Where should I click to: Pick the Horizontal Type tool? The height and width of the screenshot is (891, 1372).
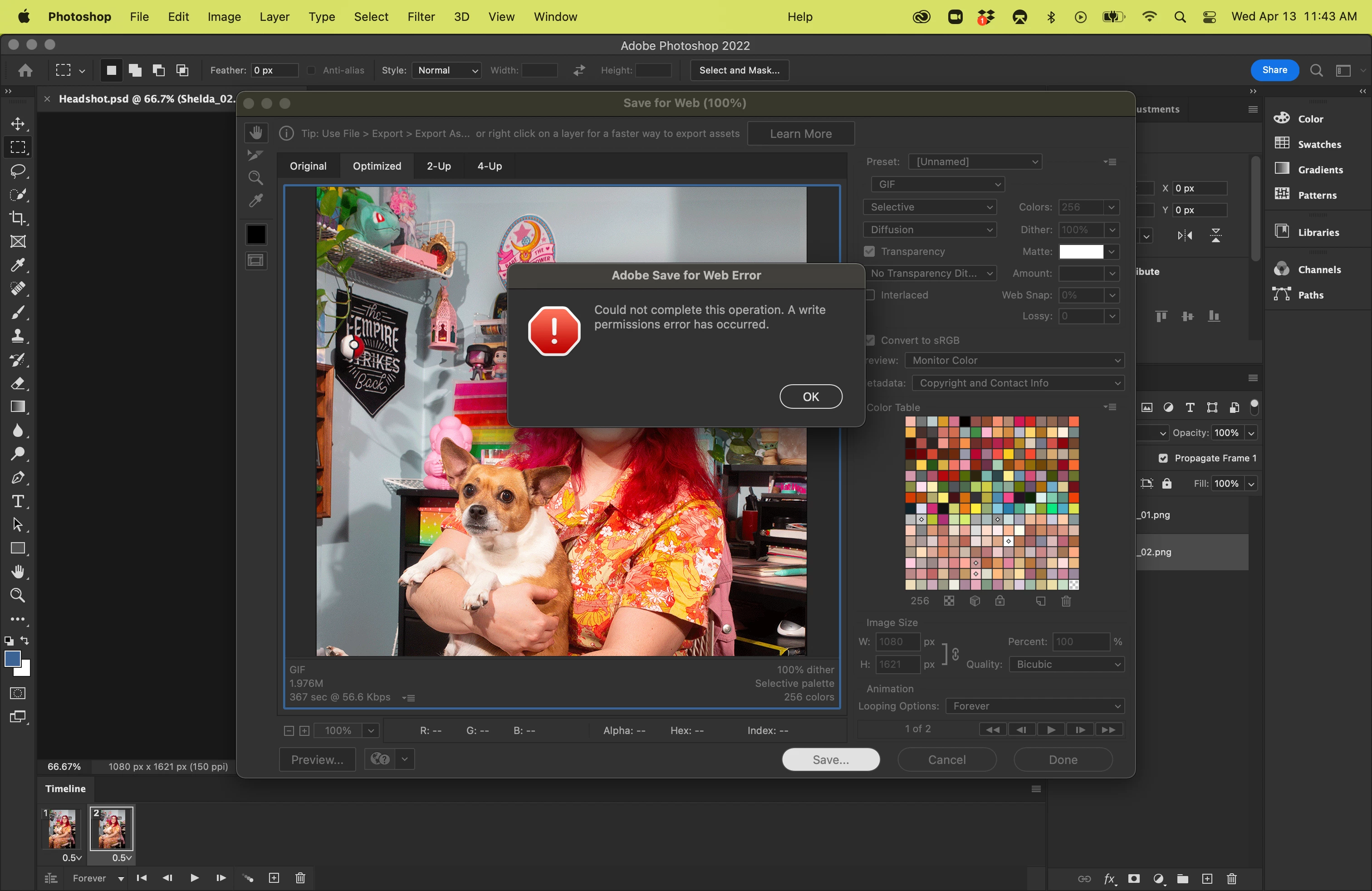click(x=18, y=501)
